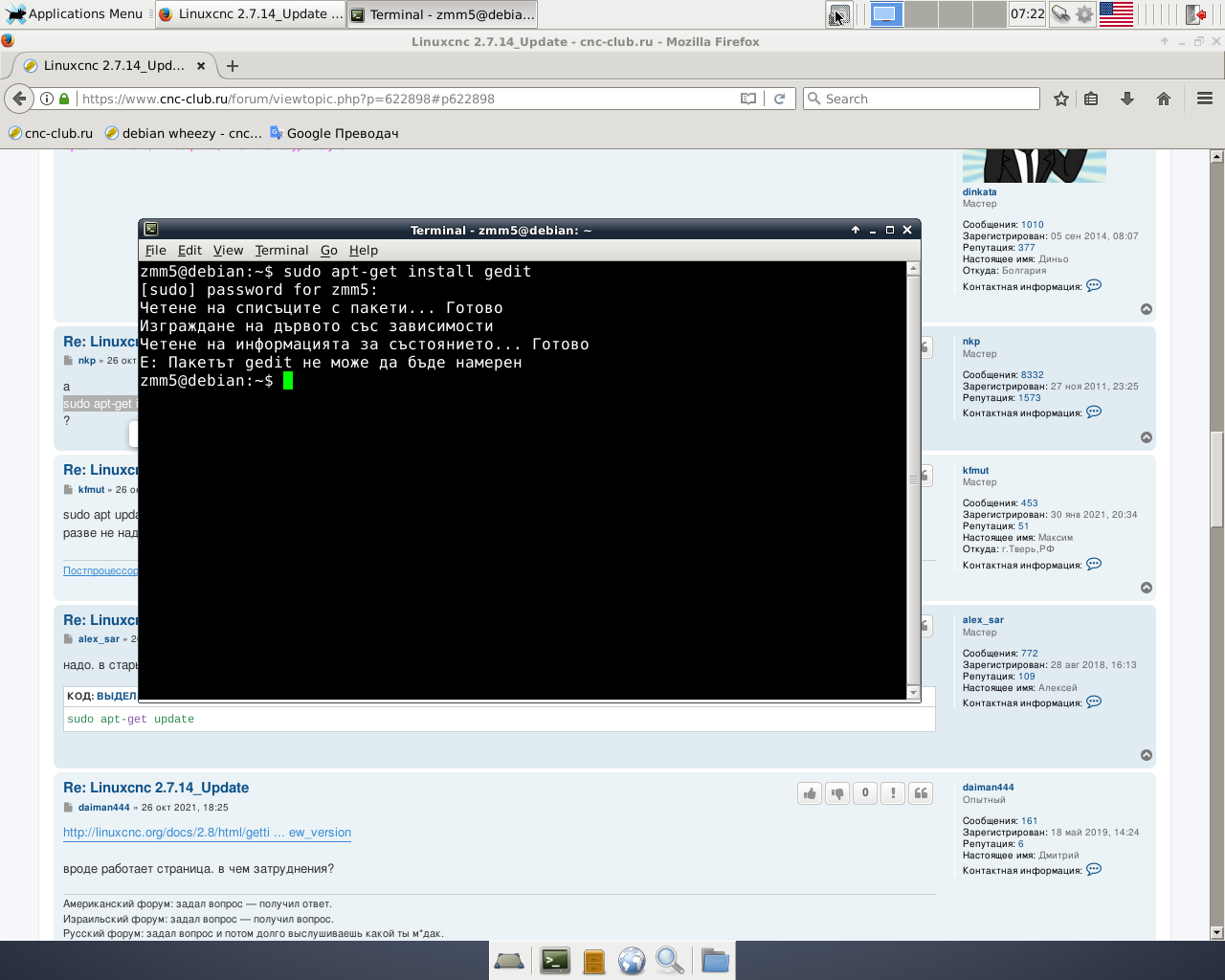Click the log out icon in the top panel
Screen dimensions: 1225x980
click(1196, 14)
